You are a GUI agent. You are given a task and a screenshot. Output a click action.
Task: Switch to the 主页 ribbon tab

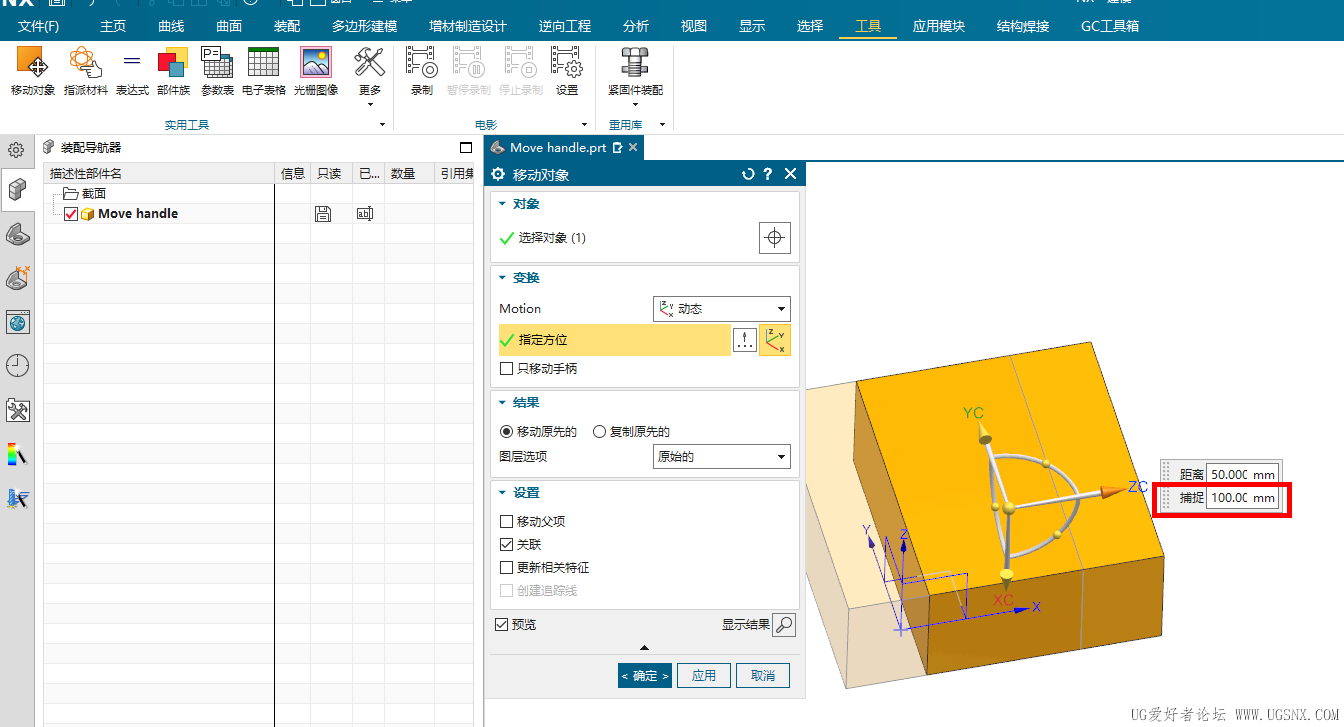(x=113, y=26)
